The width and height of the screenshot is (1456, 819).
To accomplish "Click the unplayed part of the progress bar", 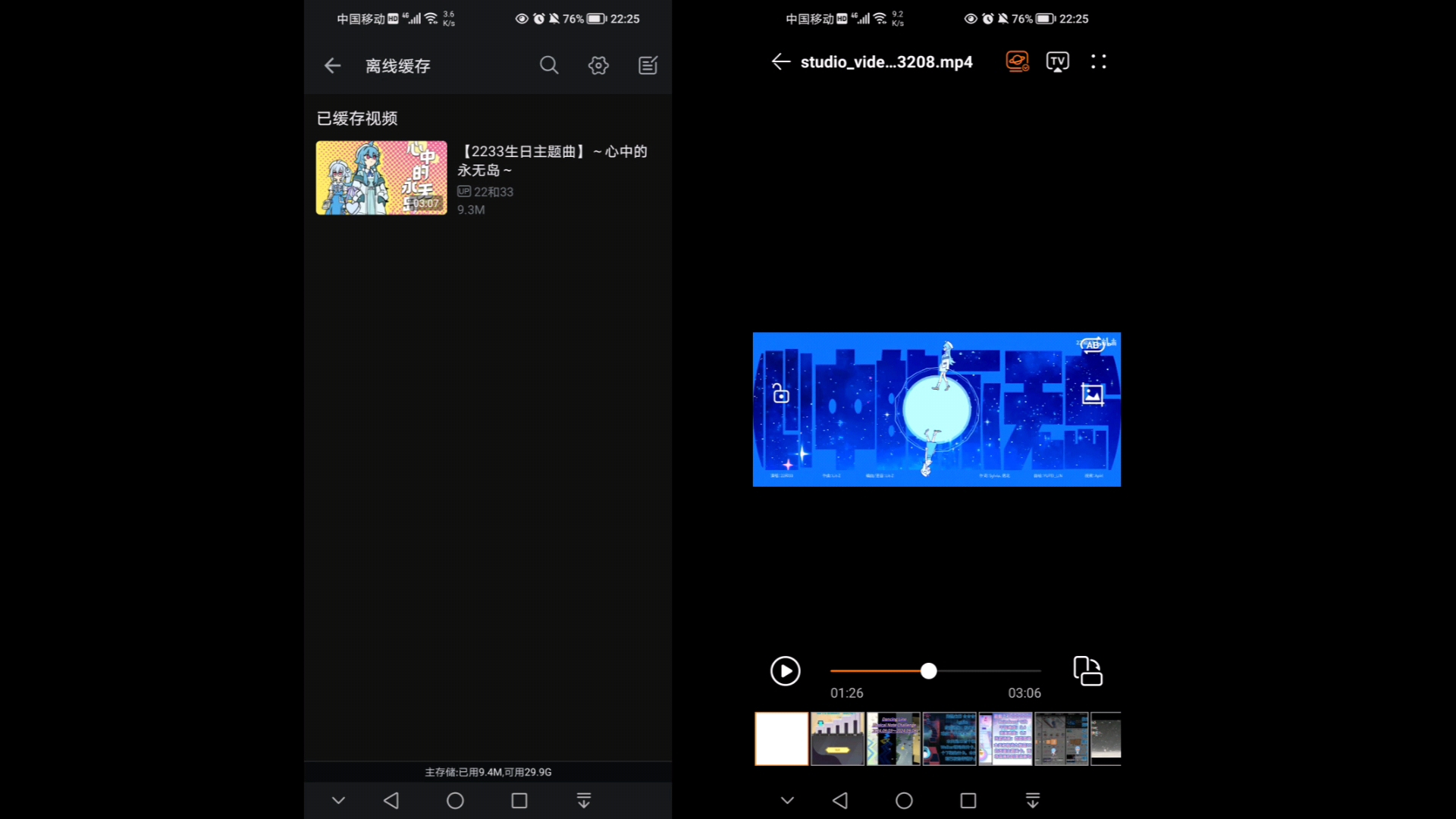I will click(x=990, y=671).
